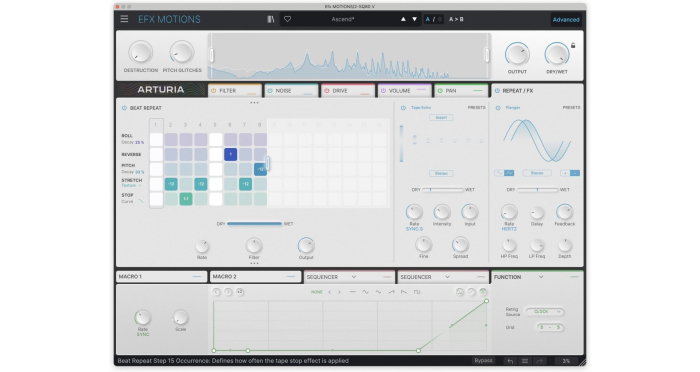
Task: Click the HERTZ label under Flanger Rate
Action: [509, 229]
